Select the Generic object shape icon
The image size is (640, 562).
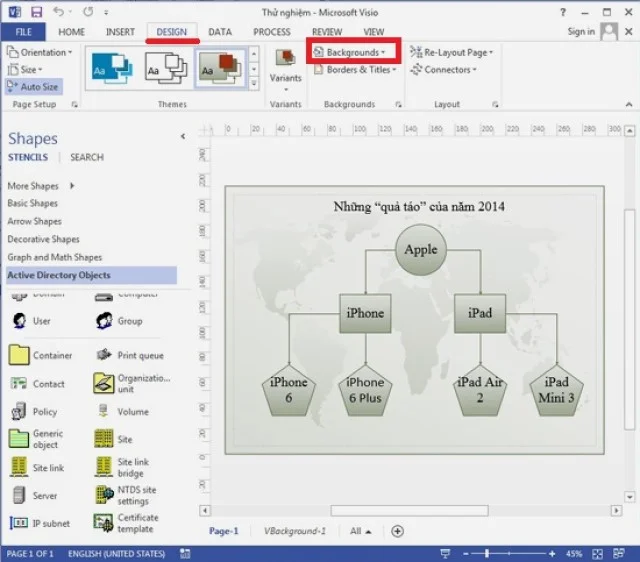click(18, 439)
